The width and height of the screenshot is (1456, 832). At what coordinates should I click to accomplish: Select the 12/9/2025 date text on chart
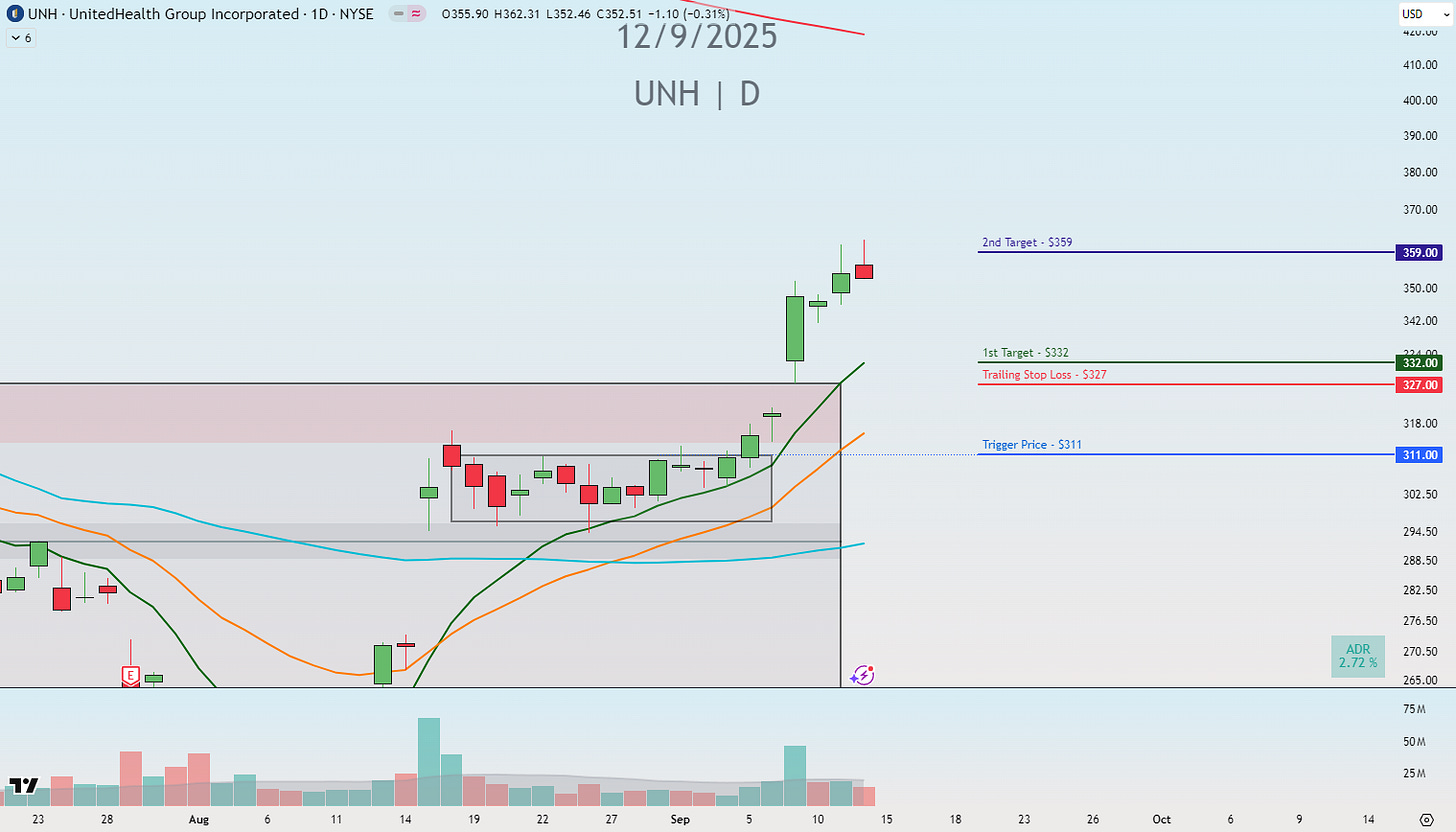click(696, 37)
